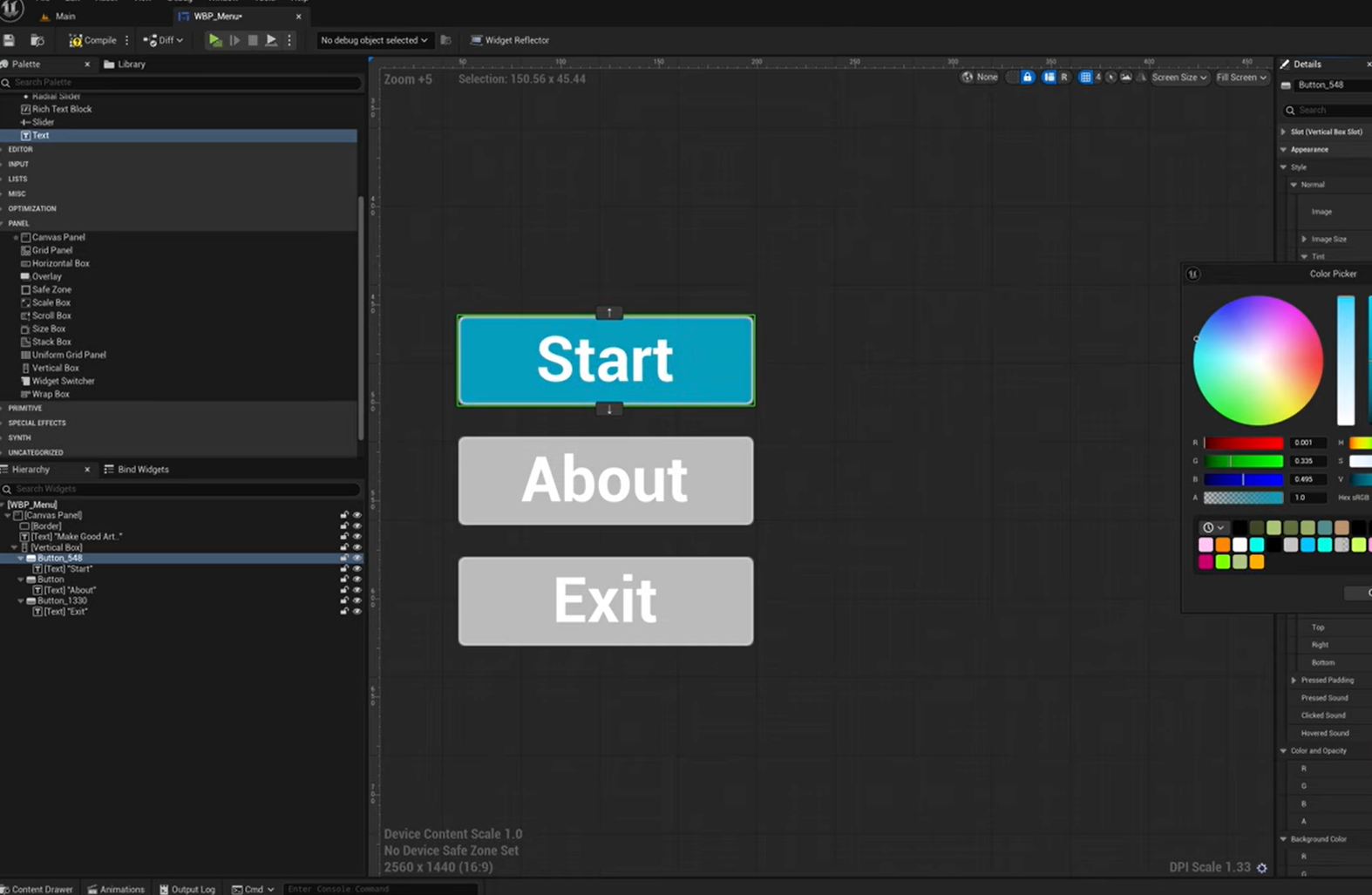
Task: Click the Advance single frame icon
Action: [234, 40]
